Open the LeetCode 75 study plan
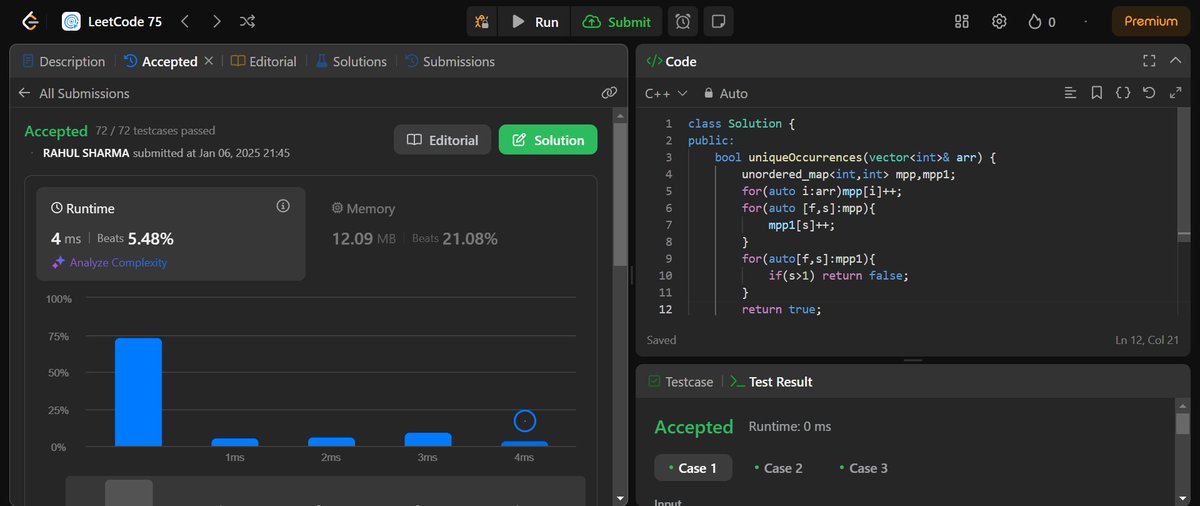 pyautogui.click(x=113, y=21)
